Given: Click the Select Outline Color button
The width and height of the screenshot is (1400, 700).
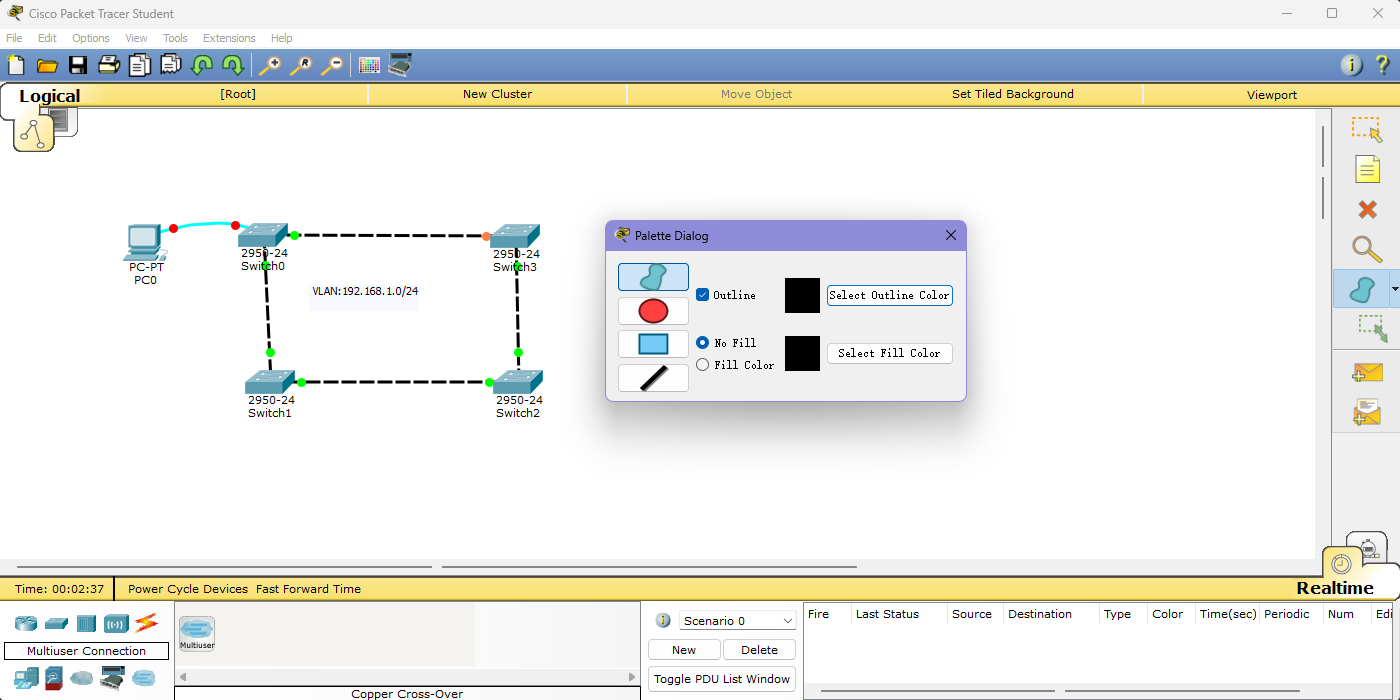Looking at the screenshot, I should click(889, 295).
